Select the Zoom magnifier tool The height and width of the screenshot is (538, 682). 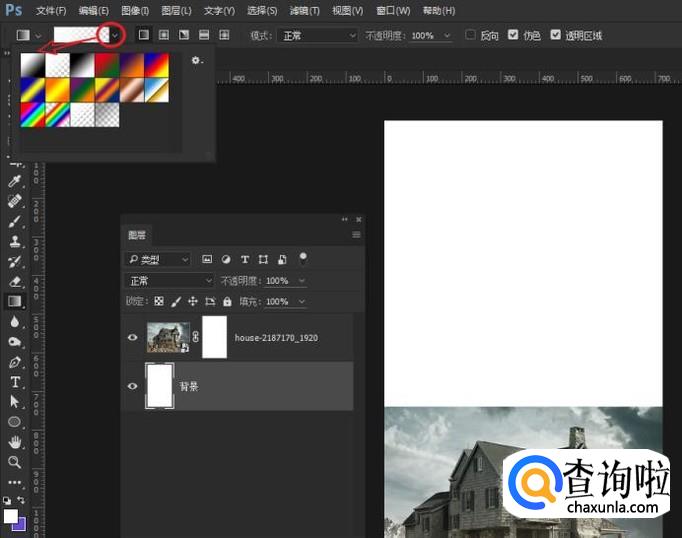coord(15,462)
